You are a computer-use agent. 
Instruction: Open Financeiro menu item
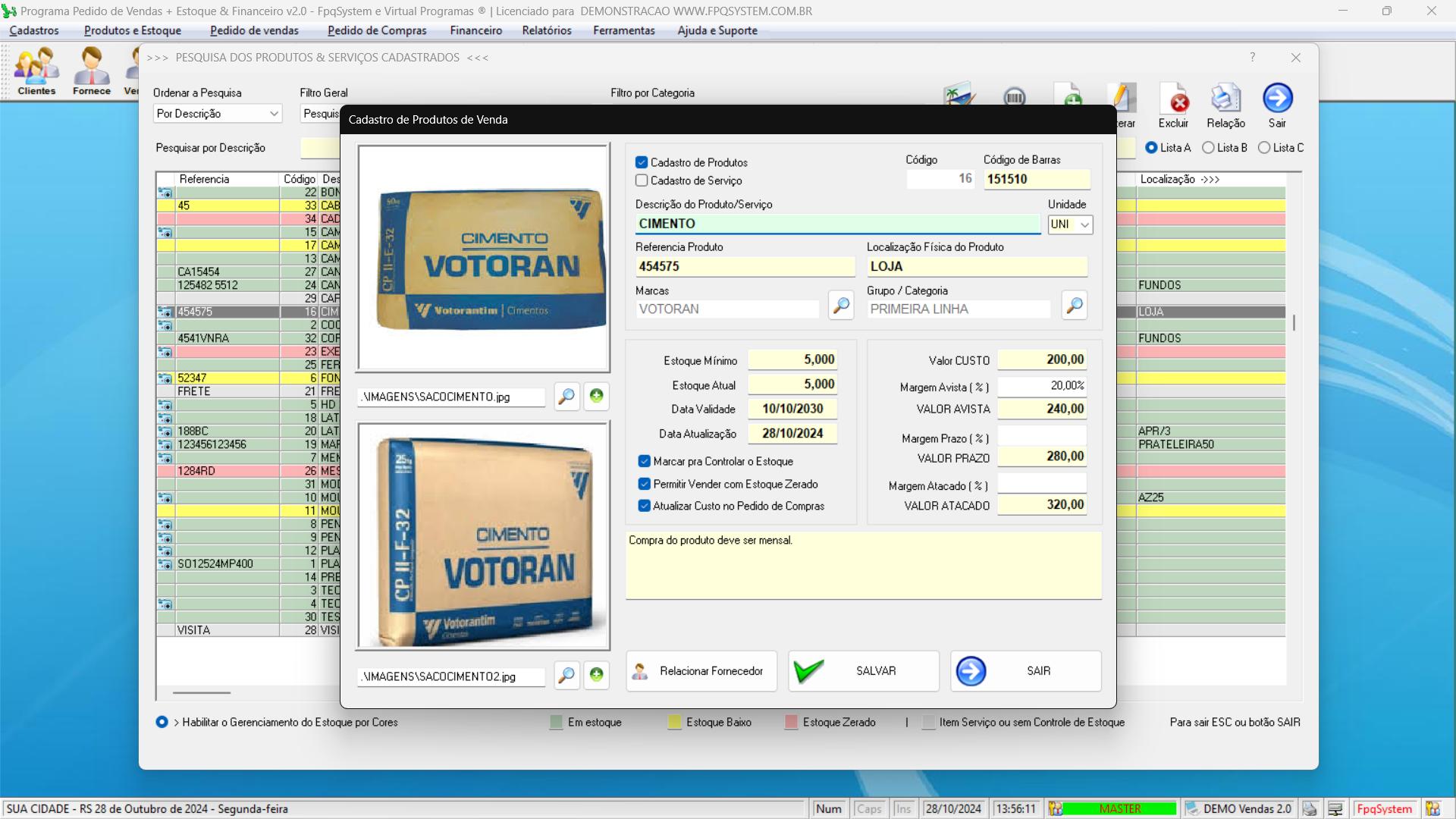[475, 30]
